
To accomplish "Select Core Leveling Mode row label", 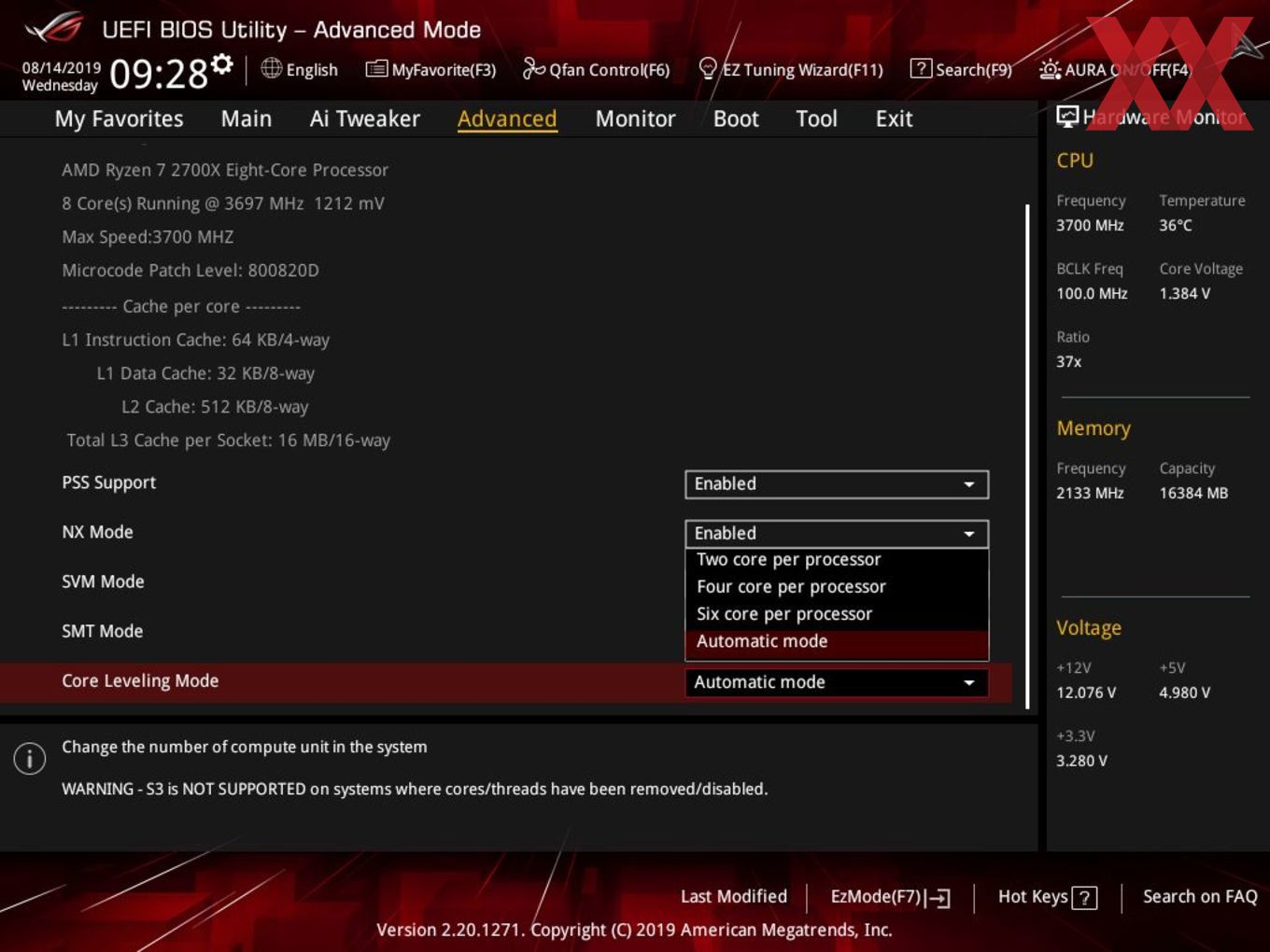I will pos(140,680).
